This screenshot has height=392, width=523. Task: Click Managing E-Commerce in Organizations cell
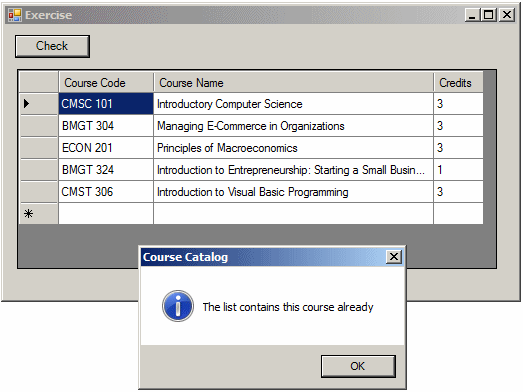[x=293, y=126]
